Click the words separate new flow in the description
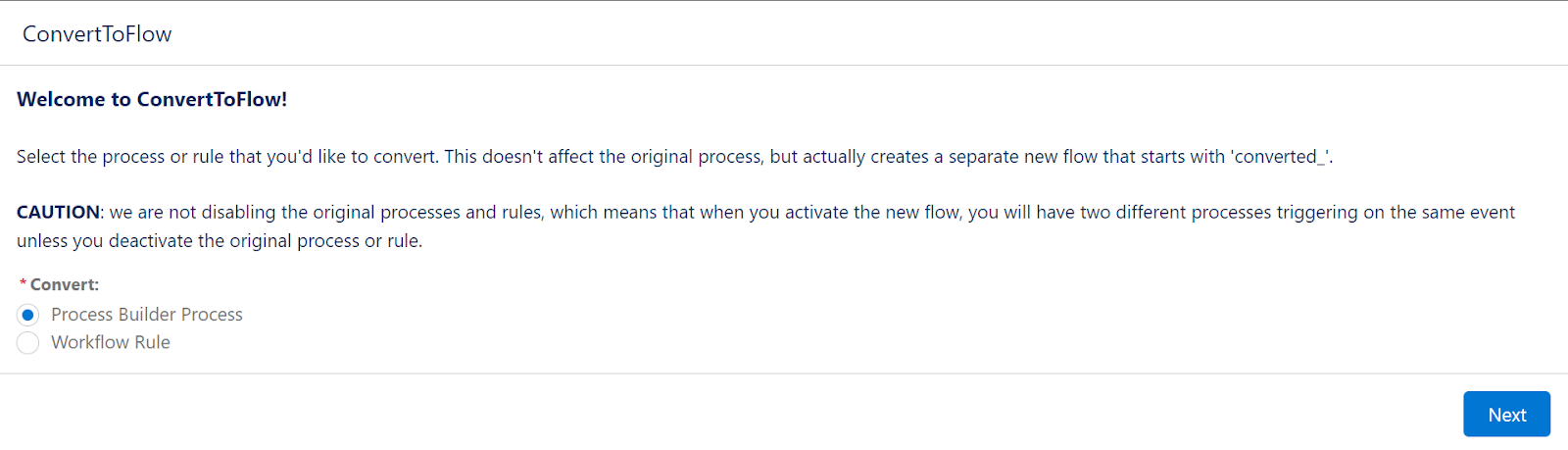The width and height of the screenshot is (1568, 450). coord(1023,157)
